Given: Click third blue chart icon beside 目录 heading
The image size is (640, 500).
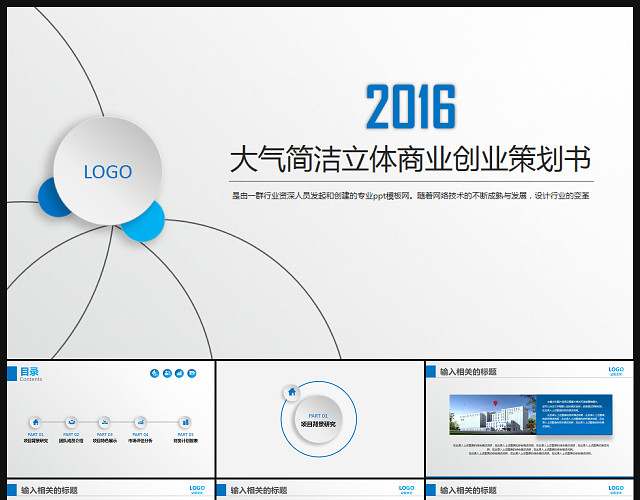Looking at the screenshot, I should pos(179,373).
